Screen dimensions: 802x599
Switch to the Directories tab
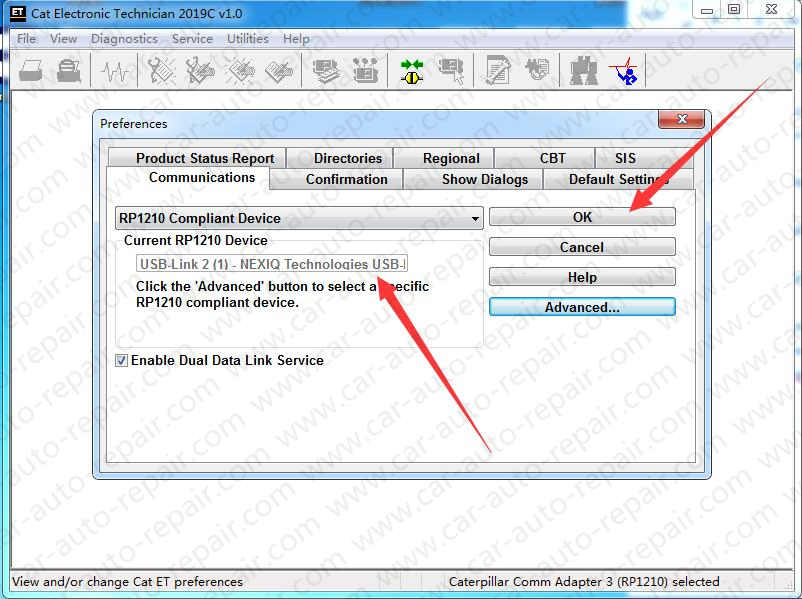click(340, 158)
